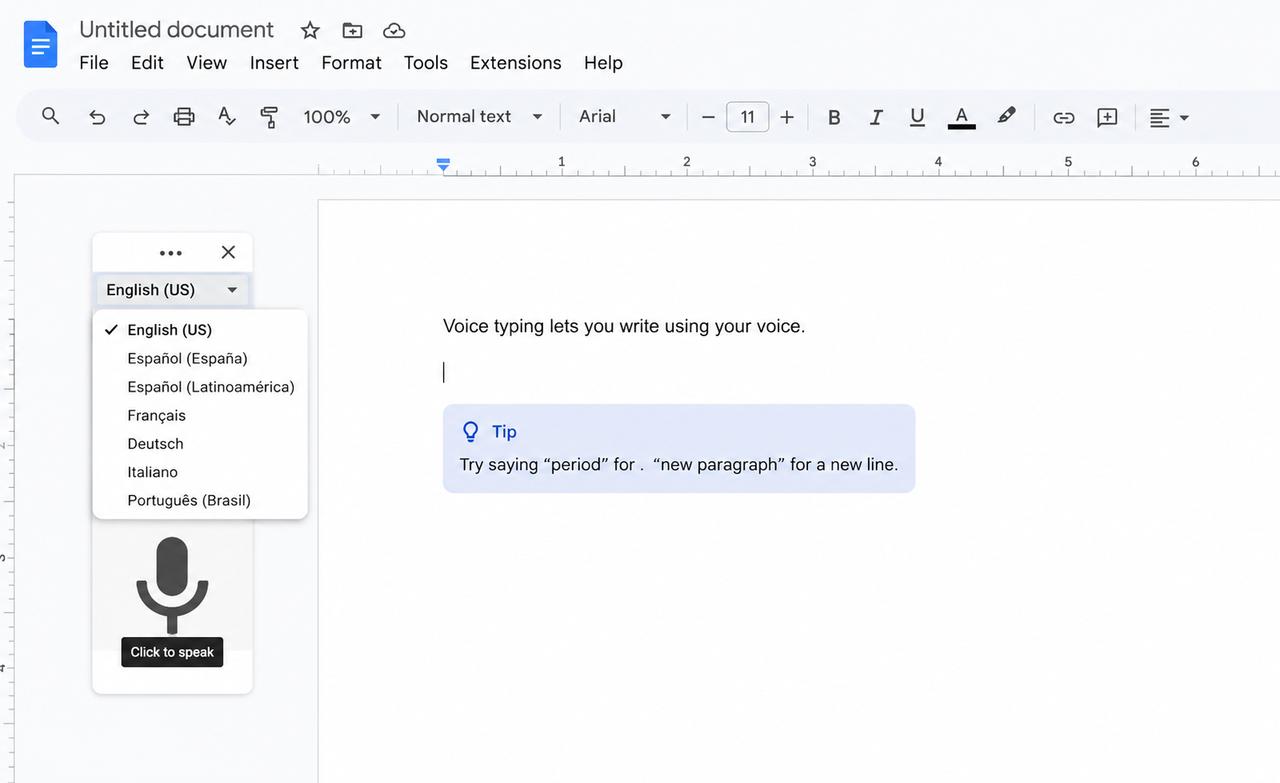Collapse the English (US) language dropdown
The height and width of the screenshot is (783, 1280).
click(x=172, y=290)
